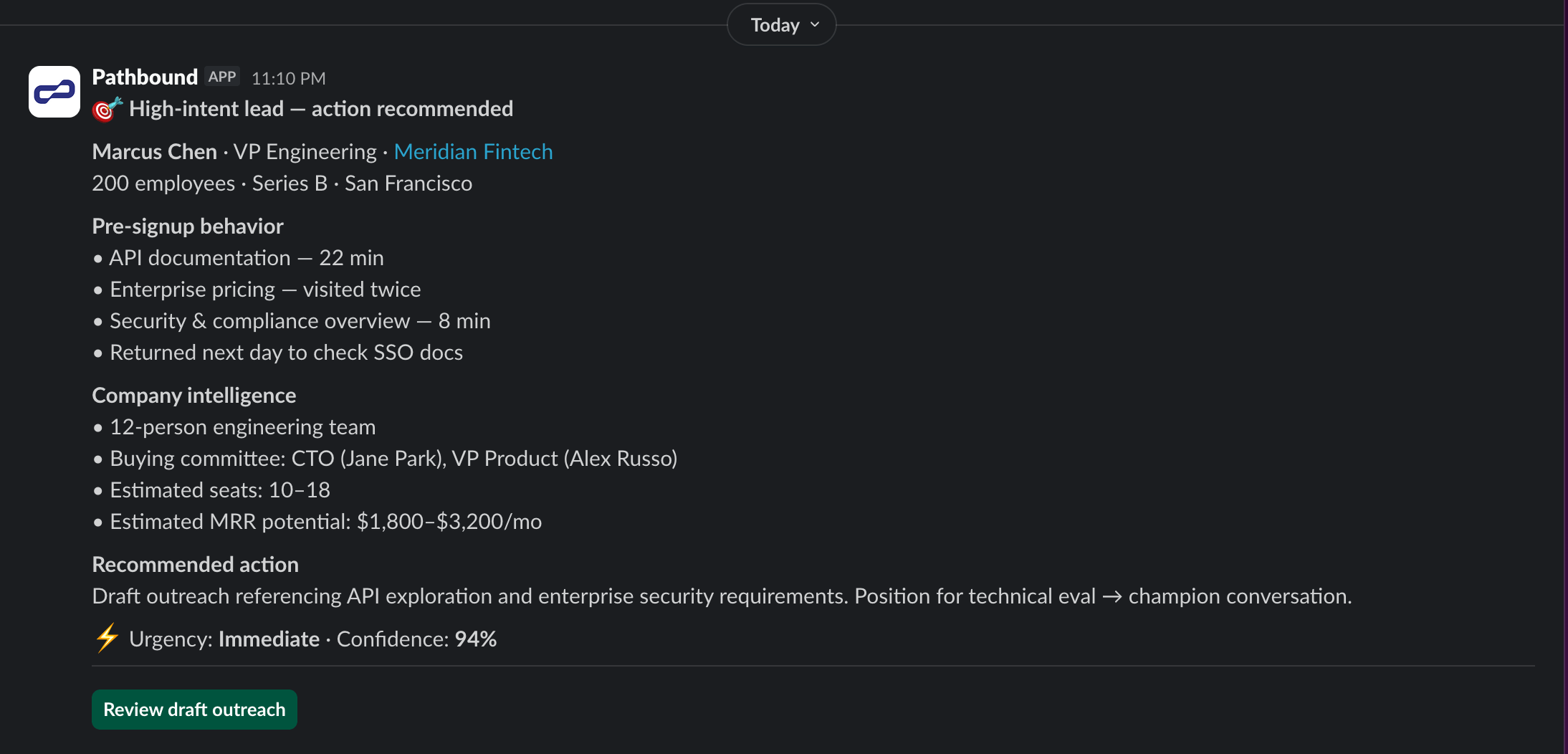1568x754 pixels.
Task: Open the Meridian Fintech link
Action: pos(473,151)
